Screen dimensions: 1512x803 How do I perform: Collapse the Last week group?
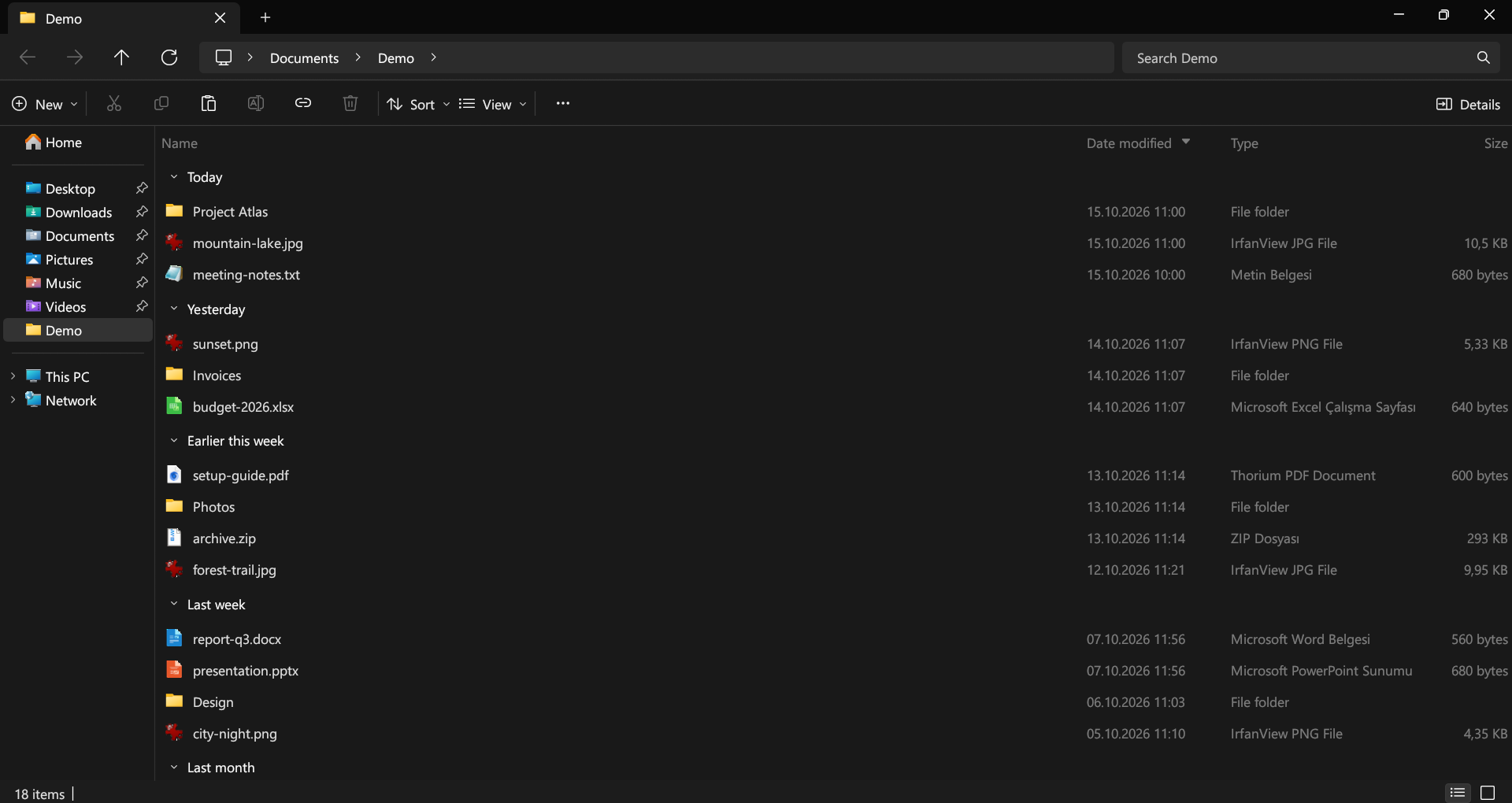coord(174,605)
